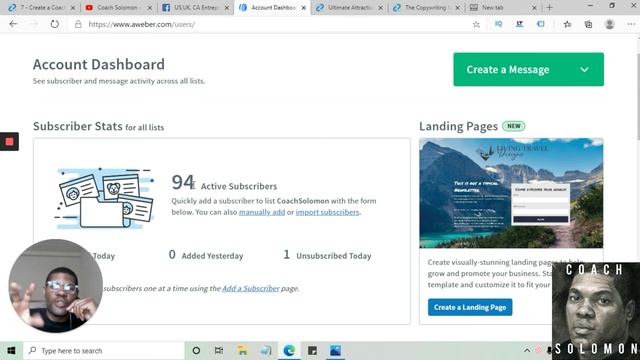Screen dimensions: 640x360
Task: Bookmark this page with the star icon
Action: (x=476, y=24)
